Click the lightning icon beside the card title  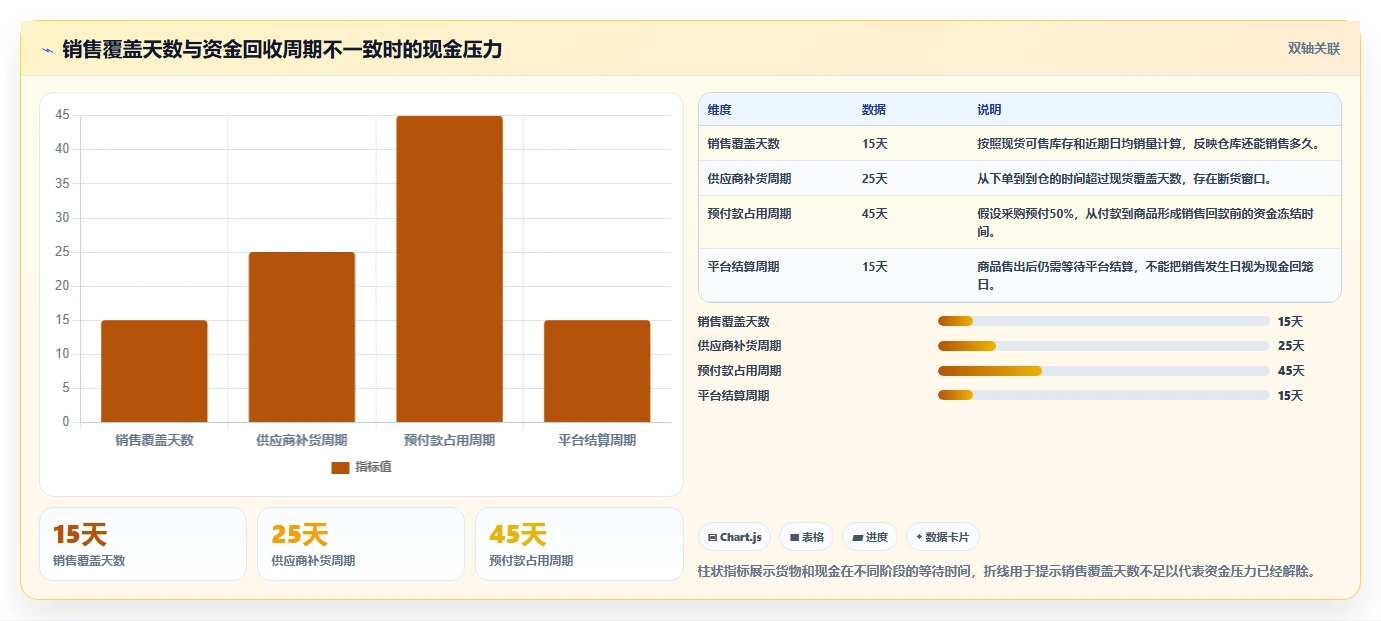point(48,49)
